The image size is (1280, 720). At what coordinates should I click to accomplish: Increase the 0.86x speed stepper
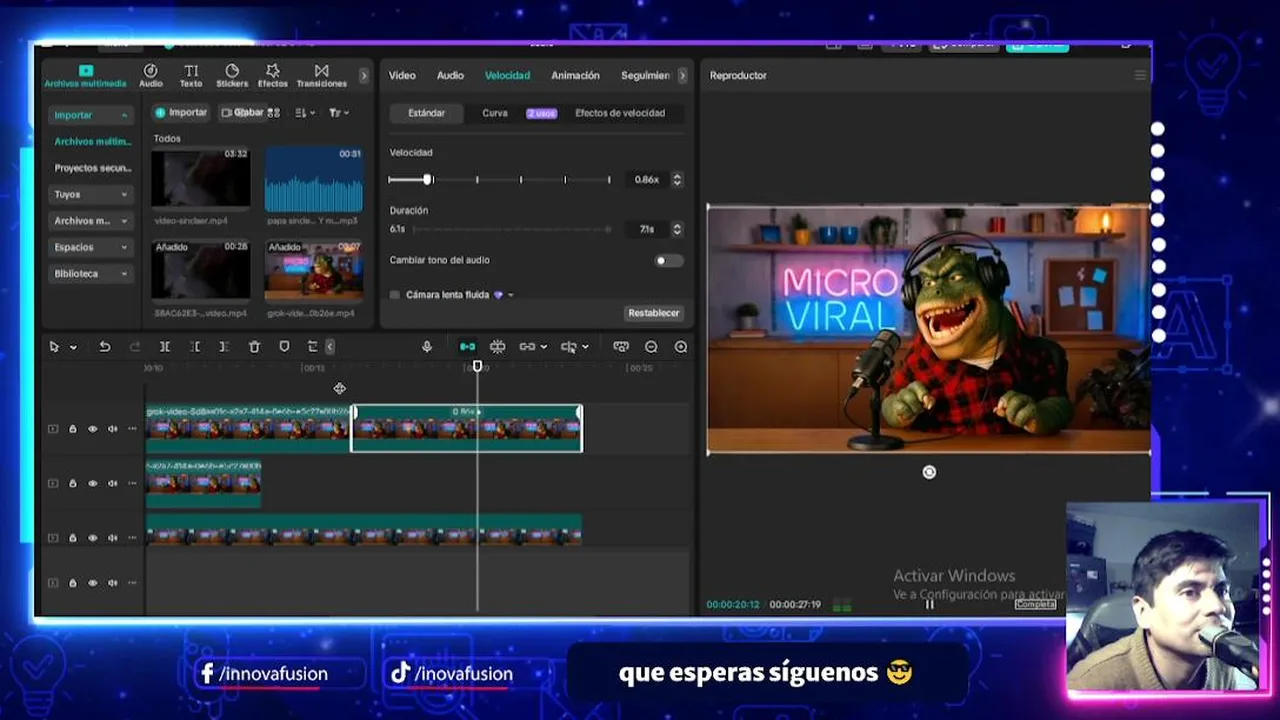[677, 176]
